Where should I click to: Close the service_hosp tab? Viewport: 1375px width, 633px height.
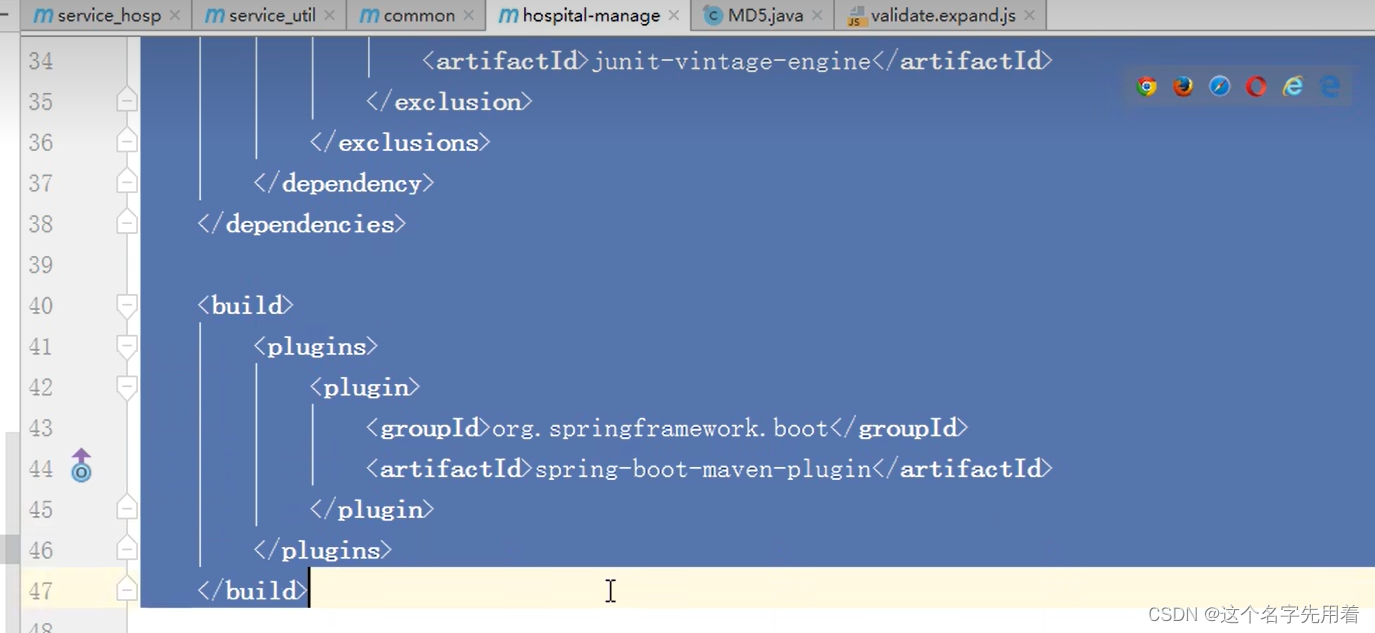tap(175, 16)
